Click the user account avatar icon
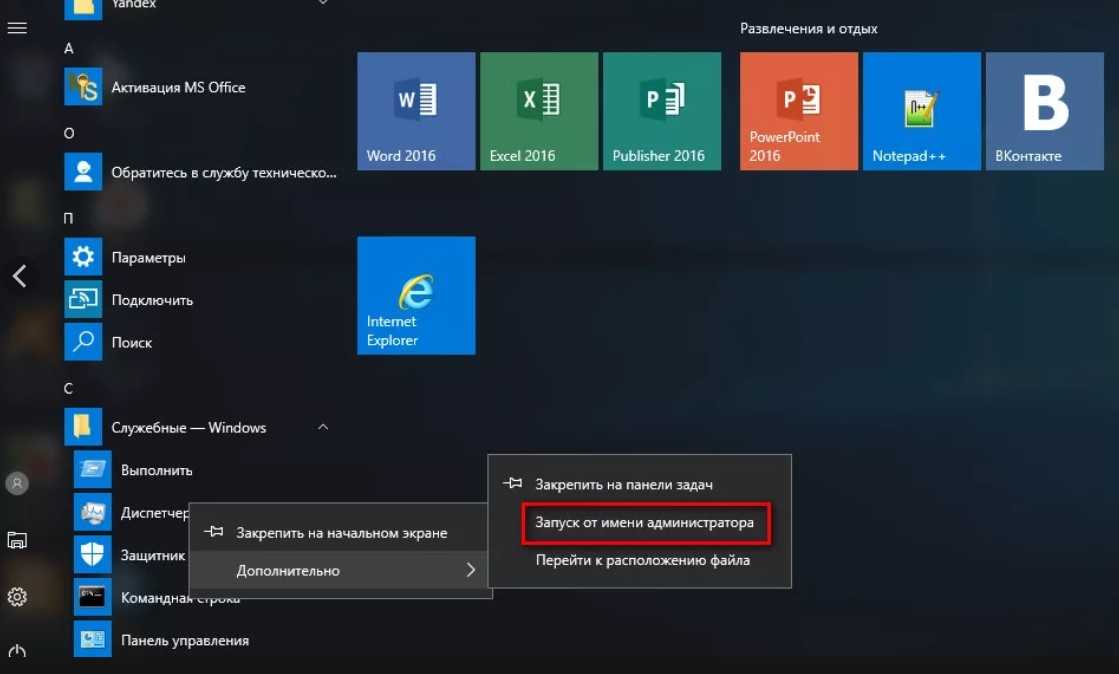This screenshot has height=674, width=1119. pos(17,483)
